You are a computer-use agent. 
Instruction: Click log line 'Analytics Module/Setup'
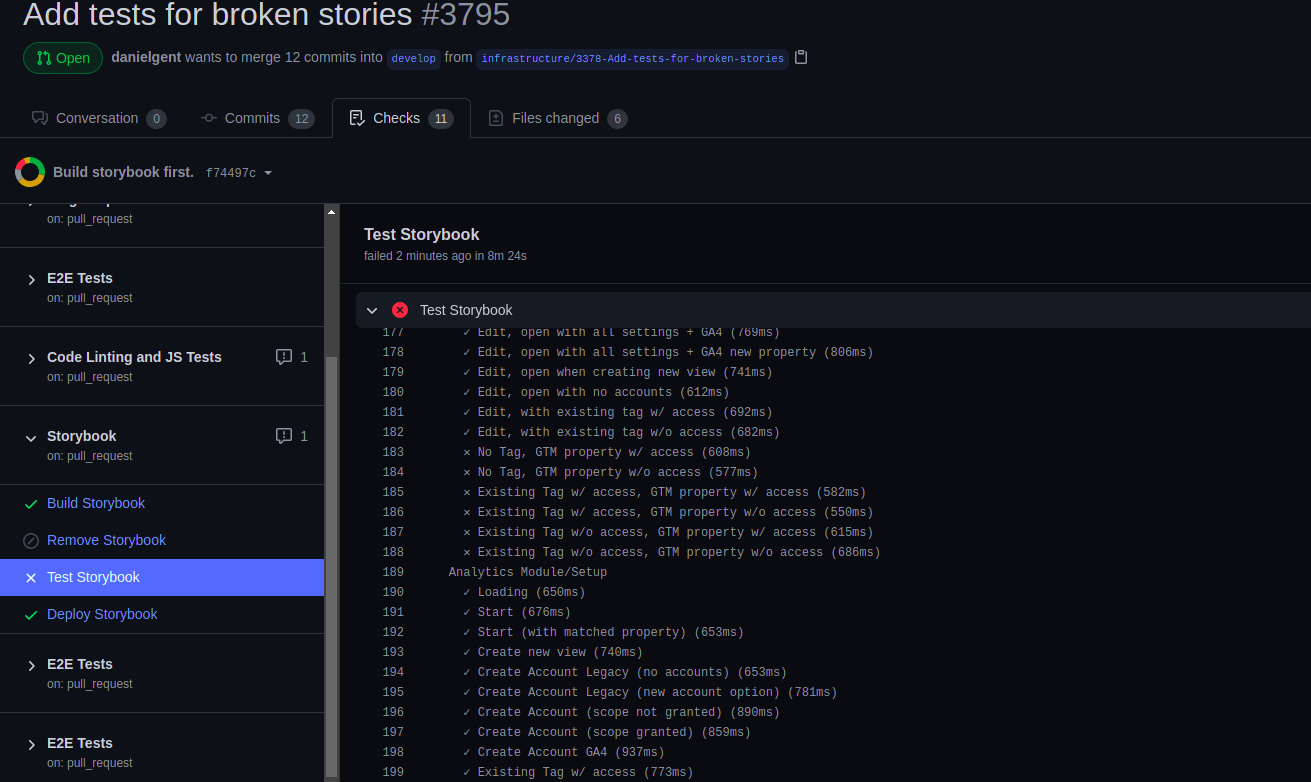(528, 572)
